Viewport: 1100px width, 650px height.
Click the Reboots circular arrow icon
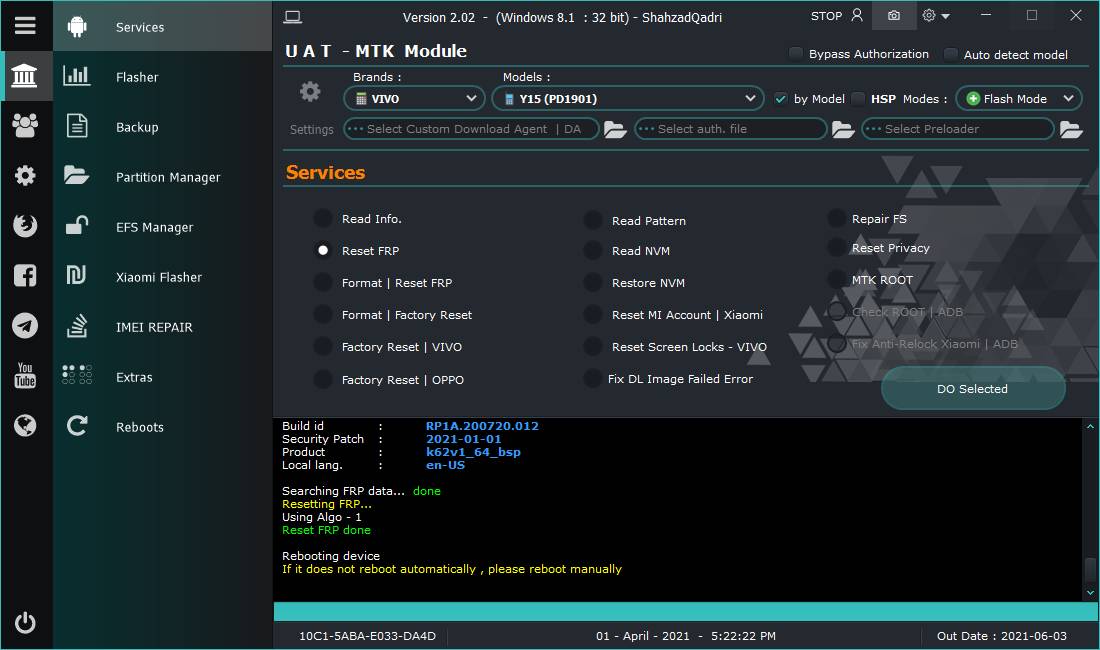click(76, 426)
